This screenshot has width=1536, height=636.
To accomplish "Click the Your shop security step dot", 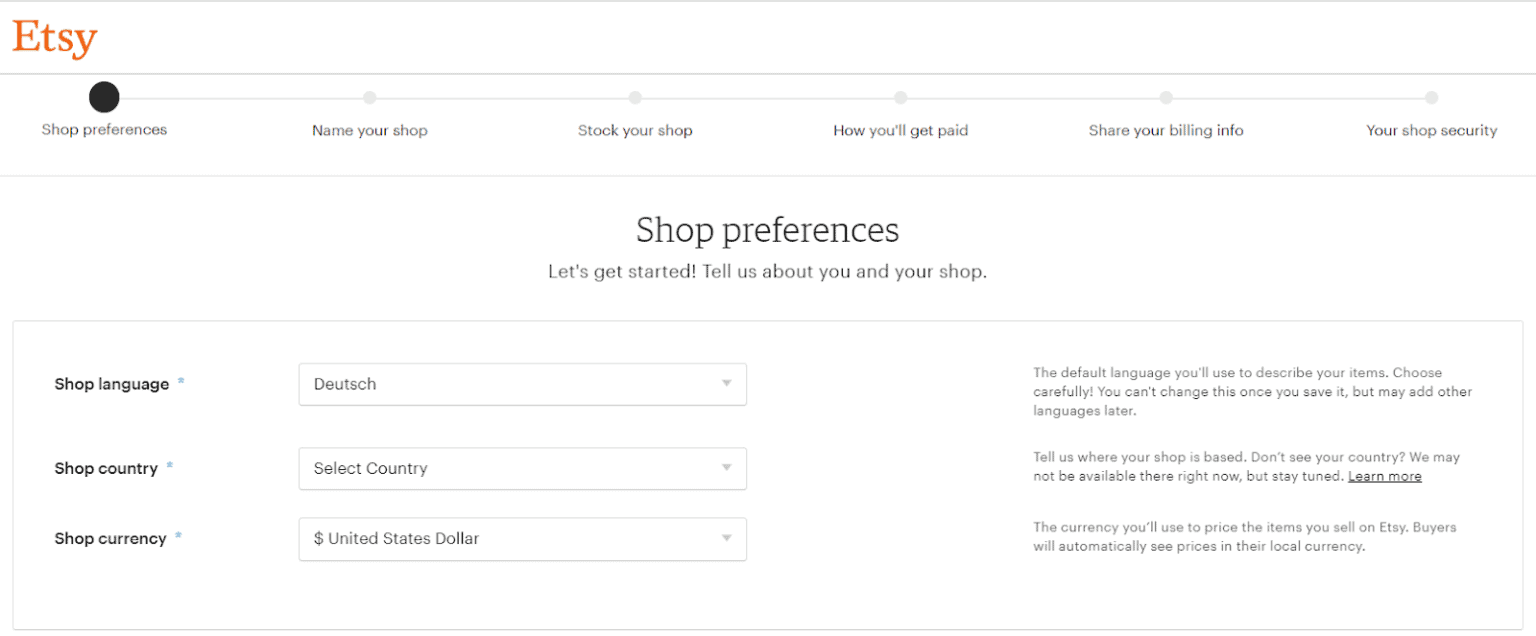I will pyautogui.click(x=1432, y=98).
